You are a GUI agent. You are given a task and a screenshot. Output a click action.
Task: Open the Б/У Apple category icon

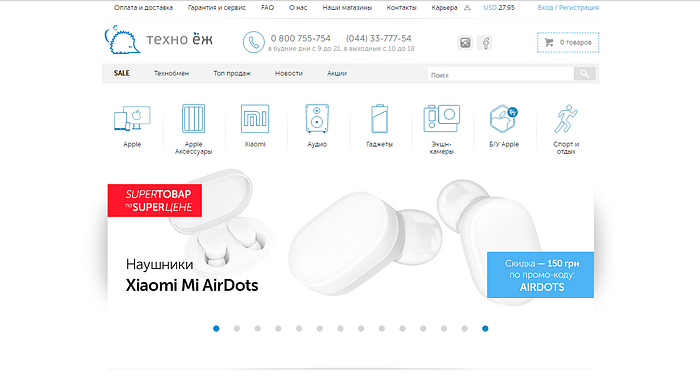(504, 118)
